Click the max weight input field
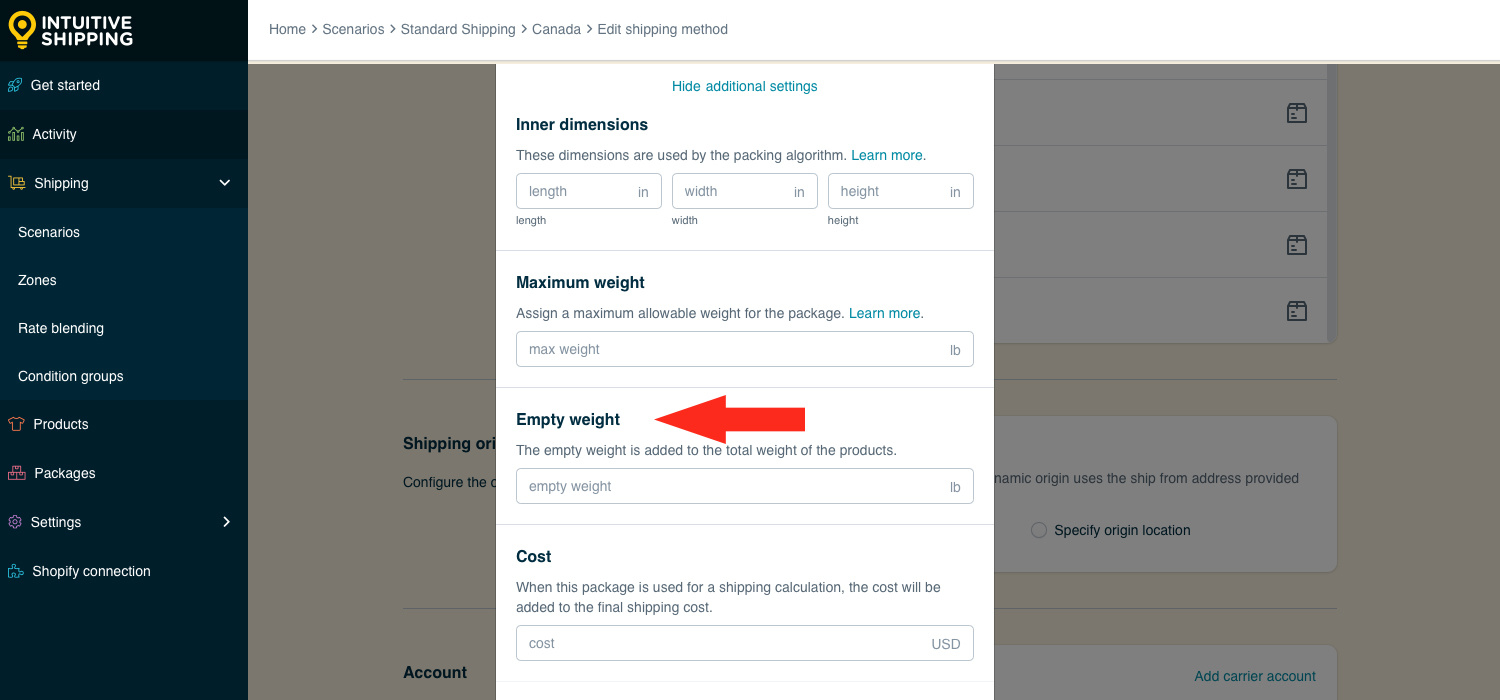 pos(745,350)
